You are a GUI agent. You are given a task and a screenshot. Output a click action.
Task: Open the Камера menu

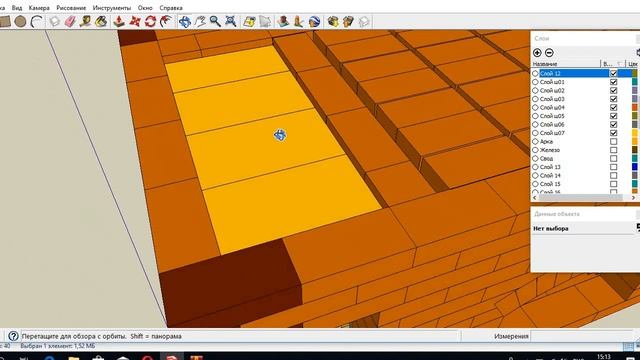click(39, 8)
